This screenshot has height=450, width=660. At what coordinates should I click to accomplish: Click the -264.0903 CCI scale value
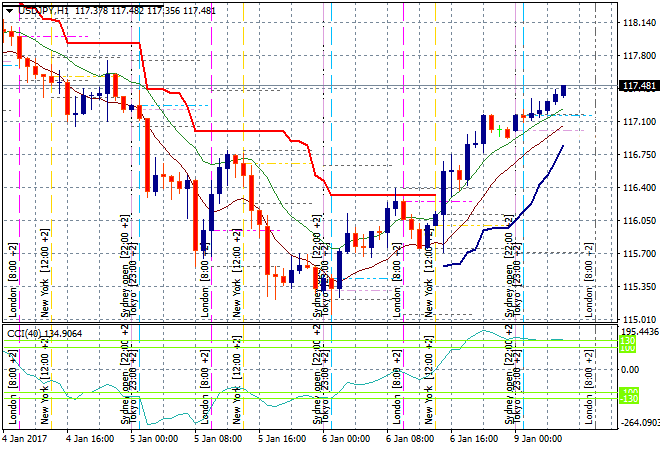(x=640, y=423)
